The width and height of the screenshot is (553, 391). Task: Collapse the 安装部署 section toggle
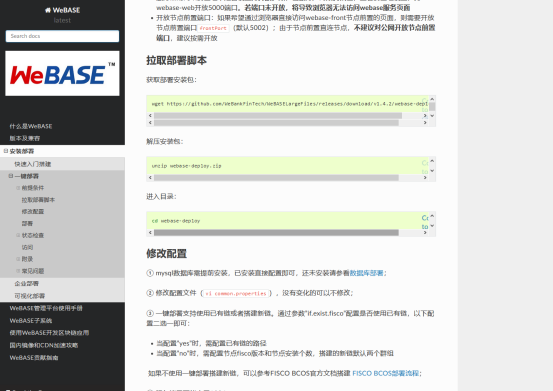click(x=6, y=151)
